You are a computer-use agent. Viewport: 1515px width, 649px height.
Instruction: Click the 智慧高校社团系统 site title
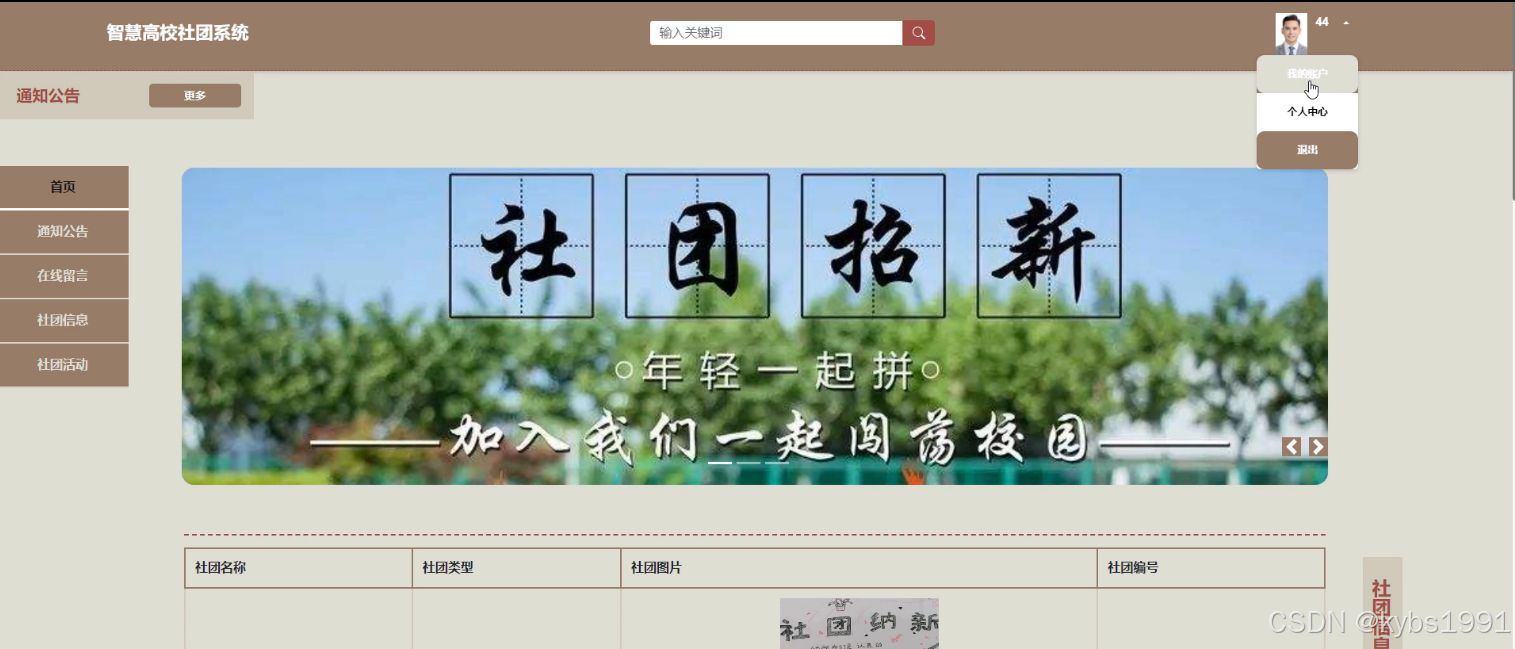[178, 33]
